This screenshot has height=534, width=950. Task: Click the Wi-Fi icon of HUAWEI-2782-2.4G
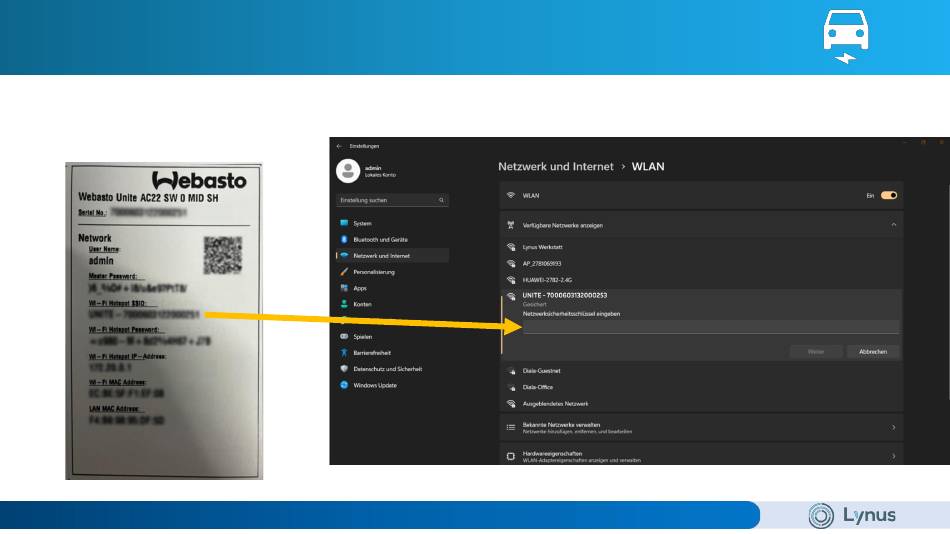(511, 280)
